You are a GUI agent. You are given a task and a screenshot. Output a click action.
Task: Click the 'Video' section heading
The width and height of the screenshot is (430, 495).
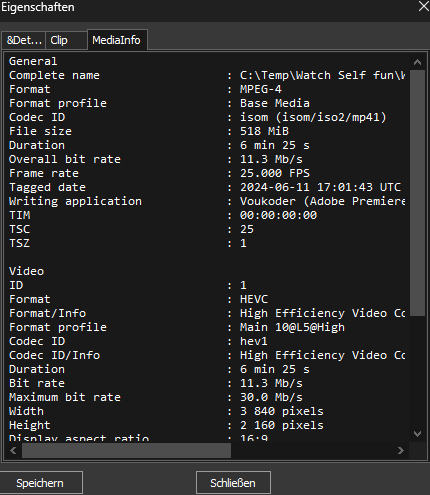(x=26, y=271)
